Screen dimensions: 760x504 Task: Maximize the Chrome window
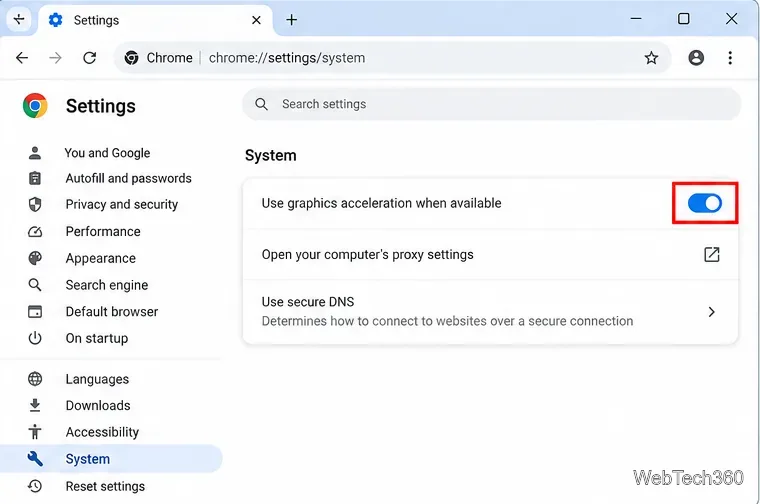[x=683, y=19]
